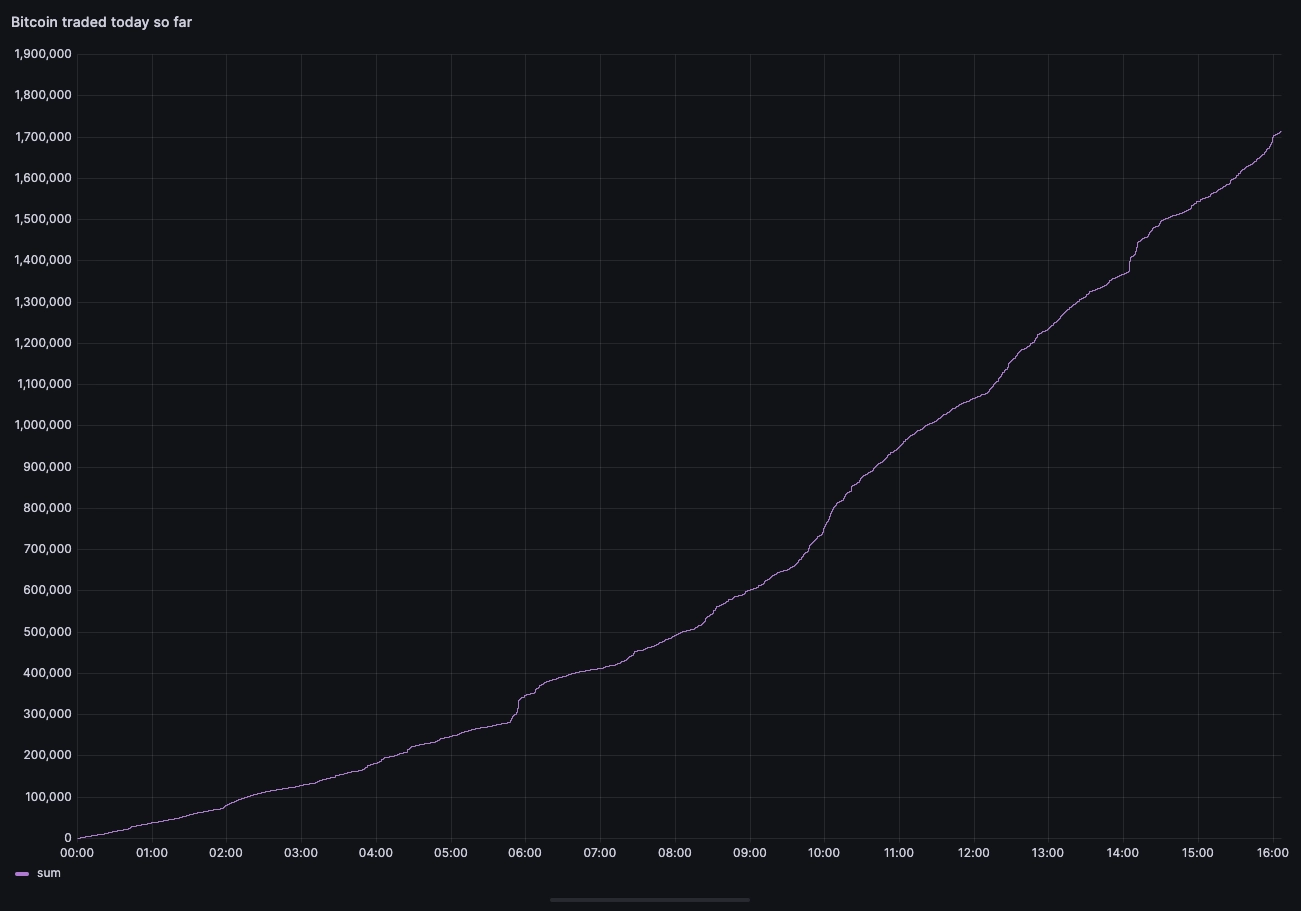This screenshot has width=1301, height=911.
Task: Click the '1,800,000' y-axis label
Action: point(43,95)
